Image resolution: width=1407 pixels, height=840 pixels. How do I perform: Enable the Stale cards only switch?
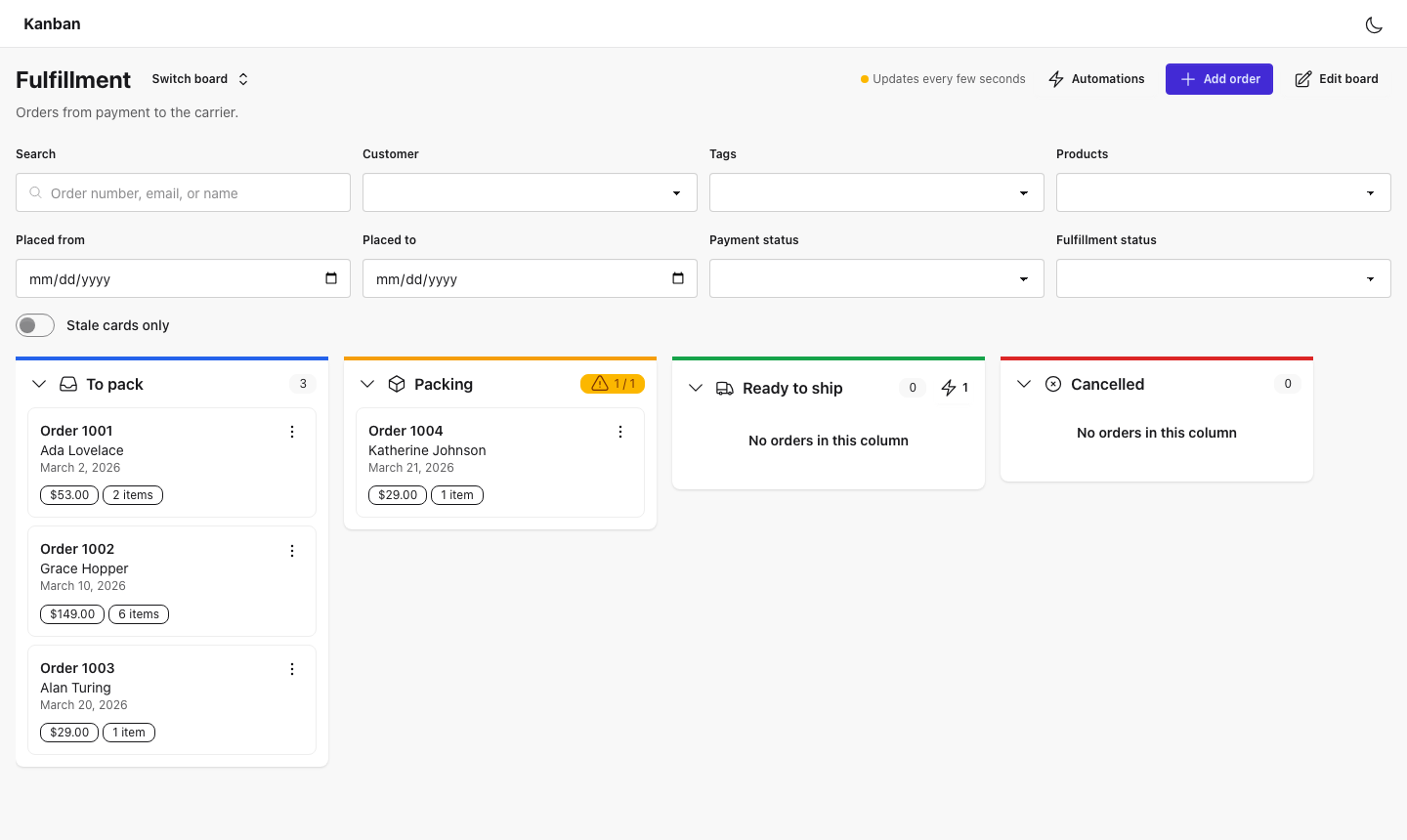[x=35, y=325]
